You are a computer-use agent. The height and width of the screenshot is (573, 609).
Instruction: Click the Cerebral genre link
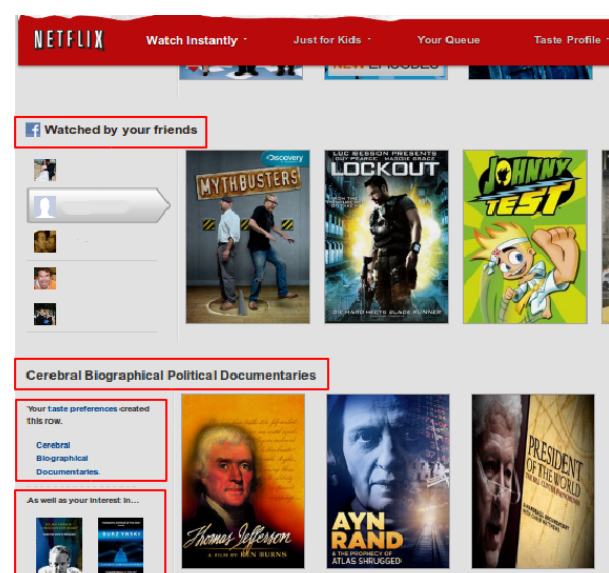tap(53, 445)
